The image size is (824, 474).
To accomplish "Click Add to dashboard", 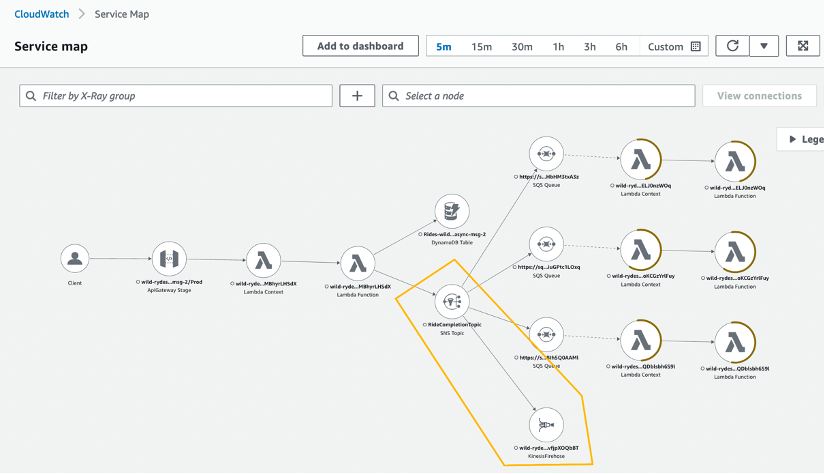I will point(360,46).
